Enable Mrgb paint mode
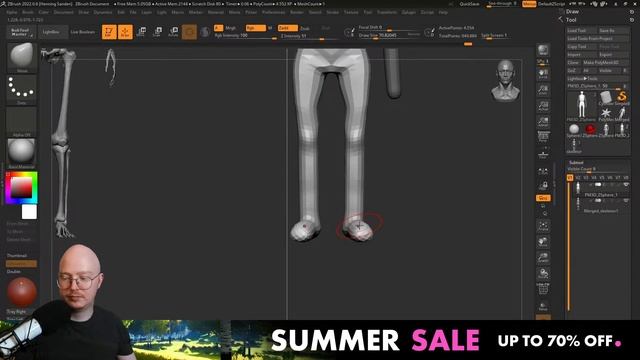The image size is (640, 360). (231, 28)
